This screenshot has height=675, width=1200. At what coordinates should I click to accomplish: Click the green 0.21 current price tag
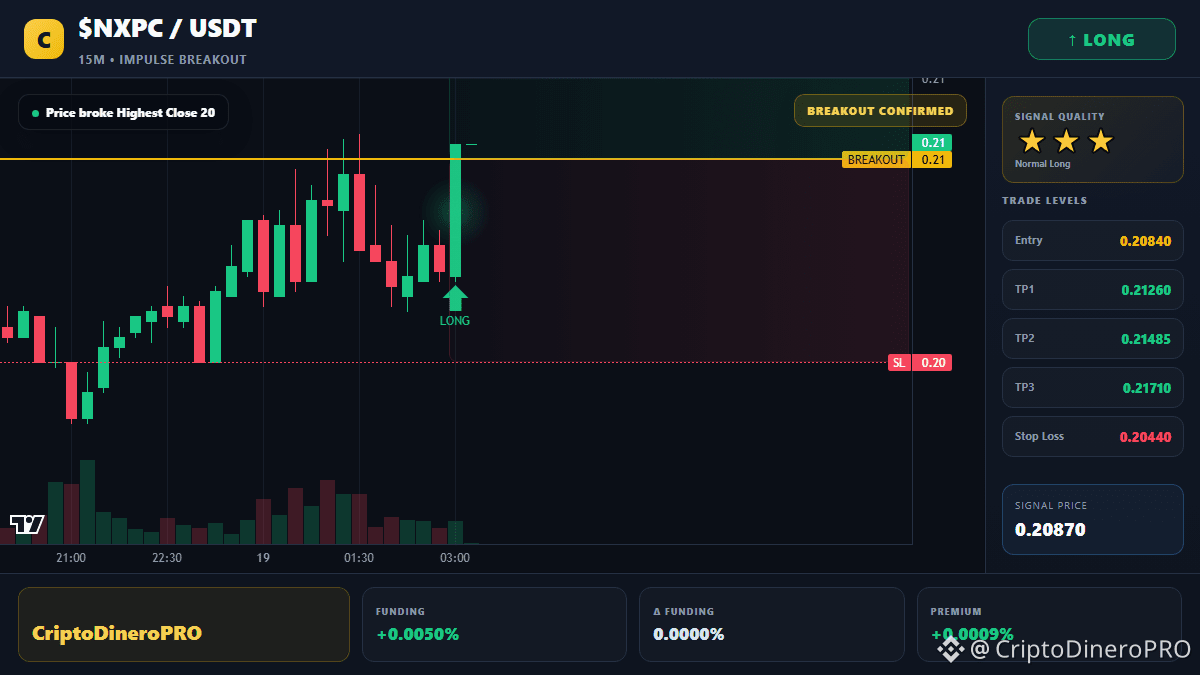tap(932, 143)
